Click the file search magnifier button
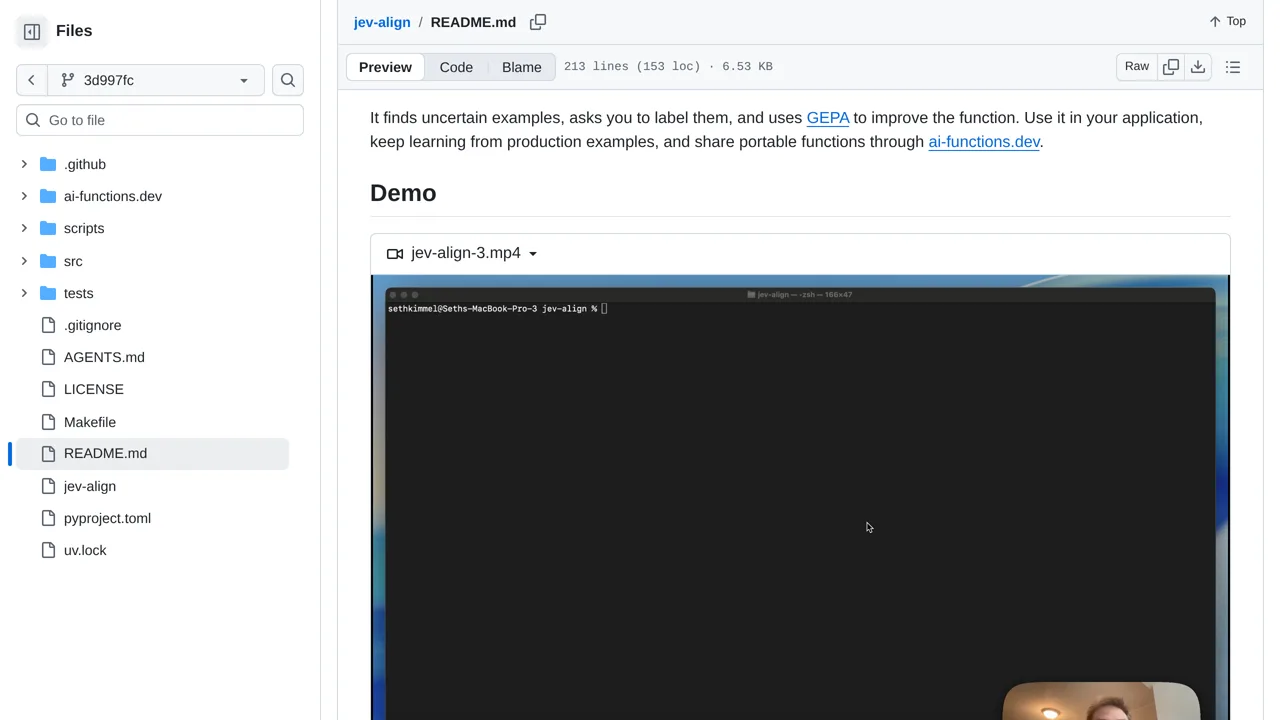1280x720 pixels. pos(288,80)
